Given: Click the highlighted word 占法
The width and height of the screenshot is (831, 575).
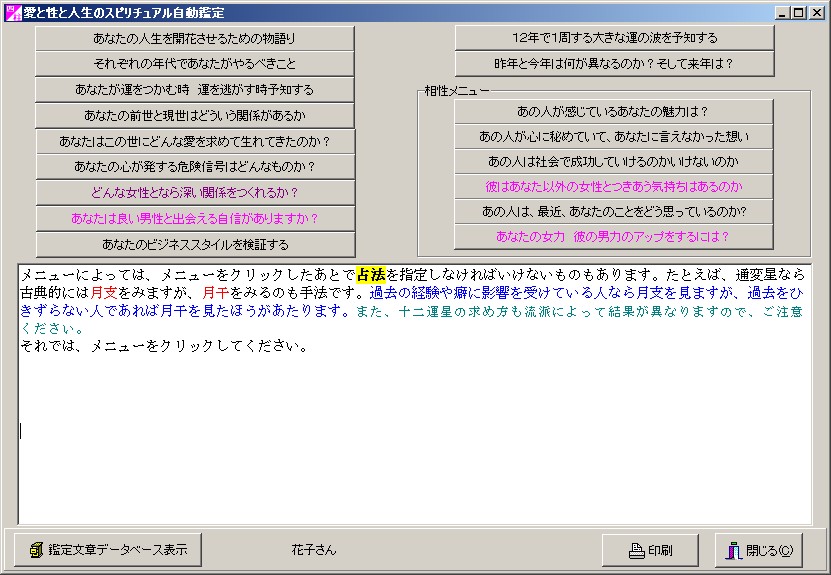Looking at the screenshot, I should point(371,275).
